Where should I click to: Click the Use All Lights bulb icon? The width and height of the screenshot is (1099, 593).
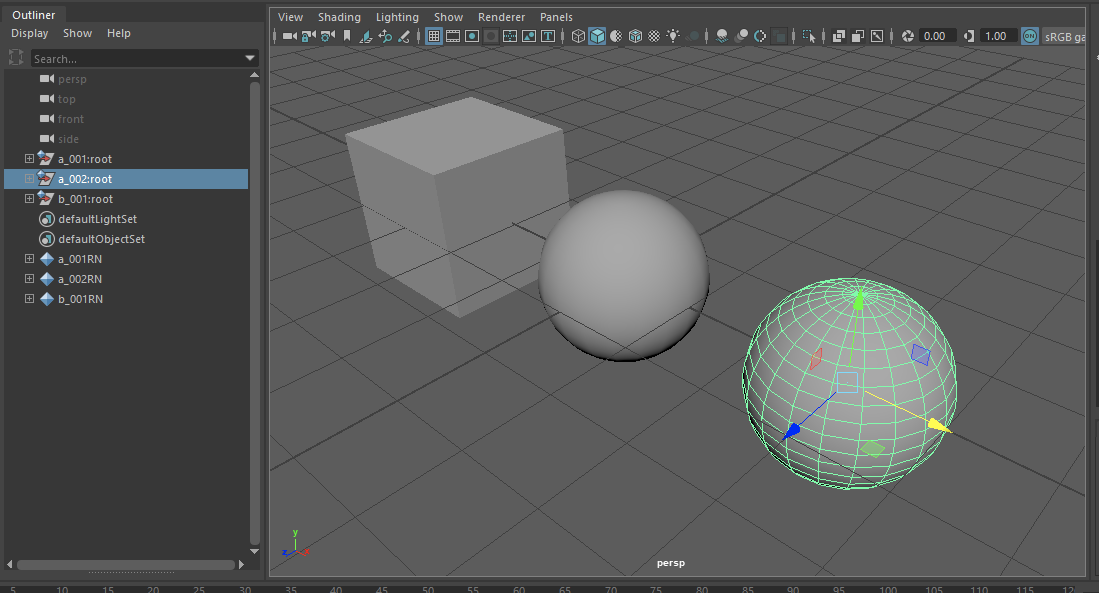(x=673, y=36)
